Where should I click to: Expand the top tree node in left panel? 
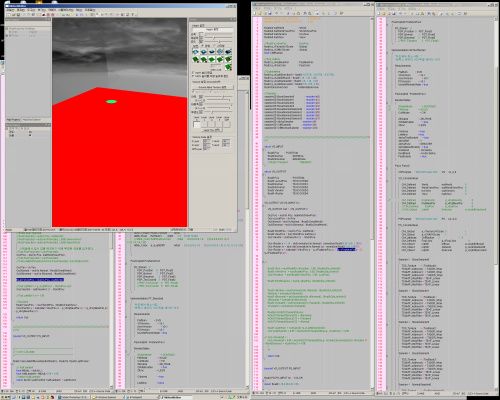[7, 29]
